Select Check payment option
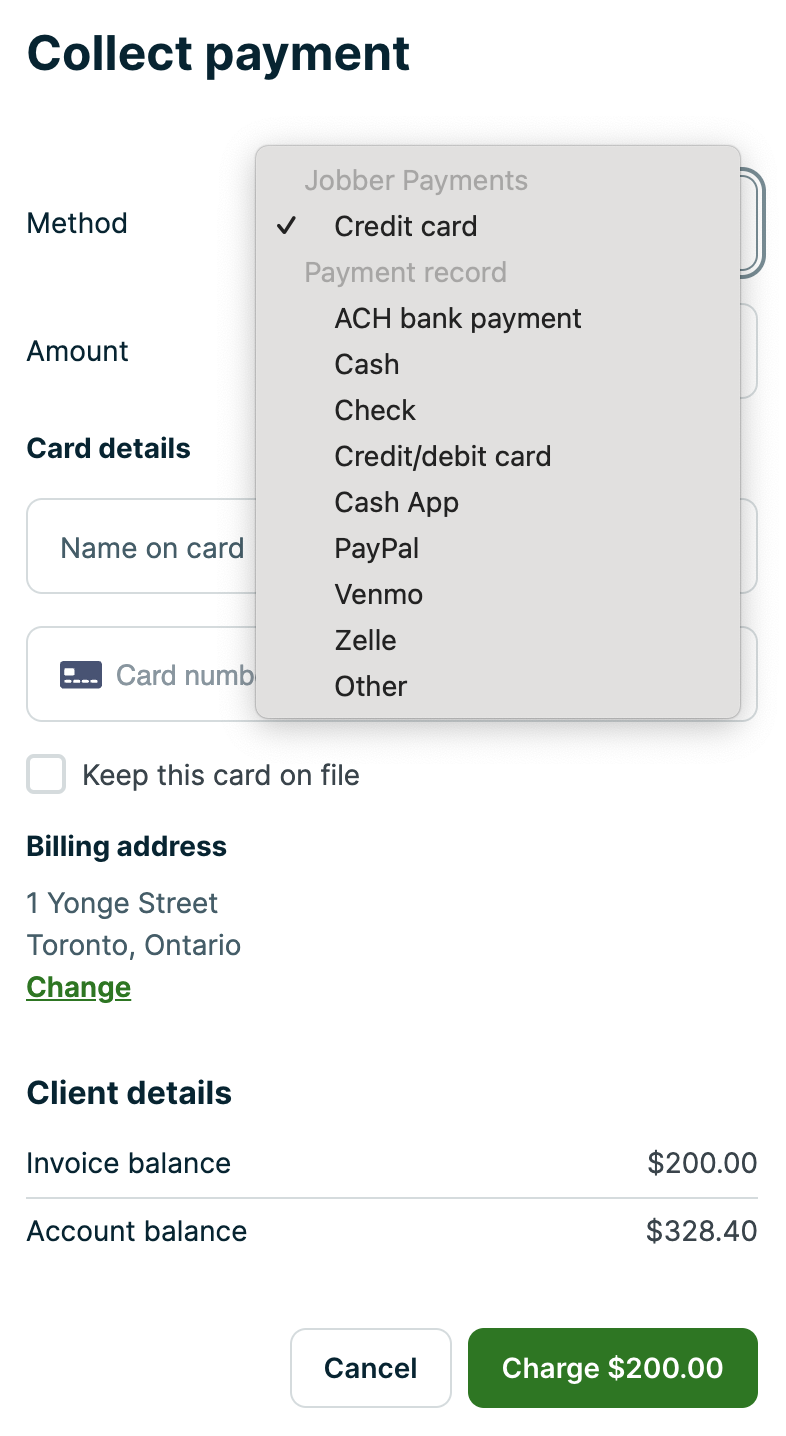 click(374, 410)
